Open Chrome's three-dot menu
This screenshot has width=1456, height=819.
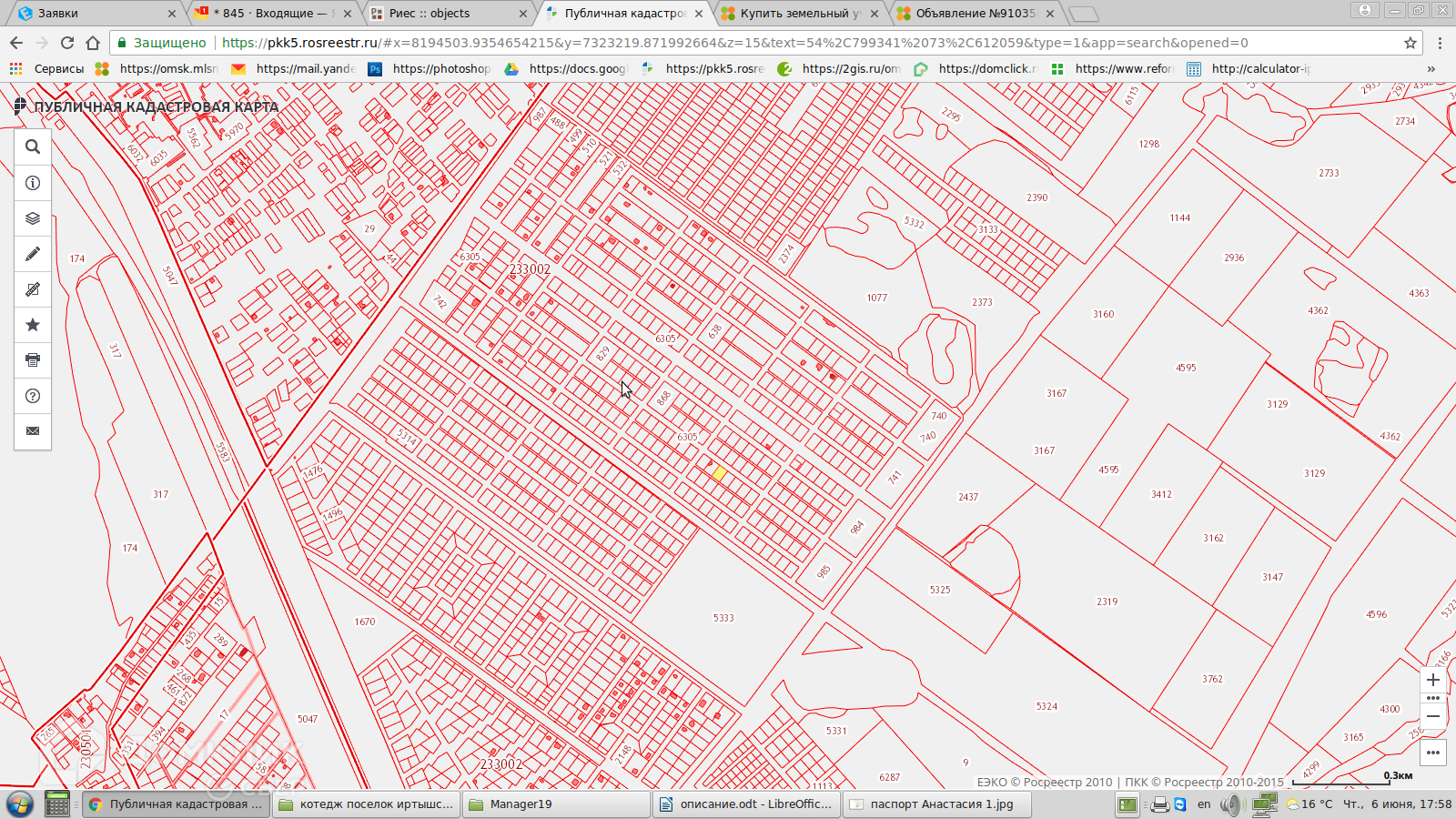tap(1440, 43)
